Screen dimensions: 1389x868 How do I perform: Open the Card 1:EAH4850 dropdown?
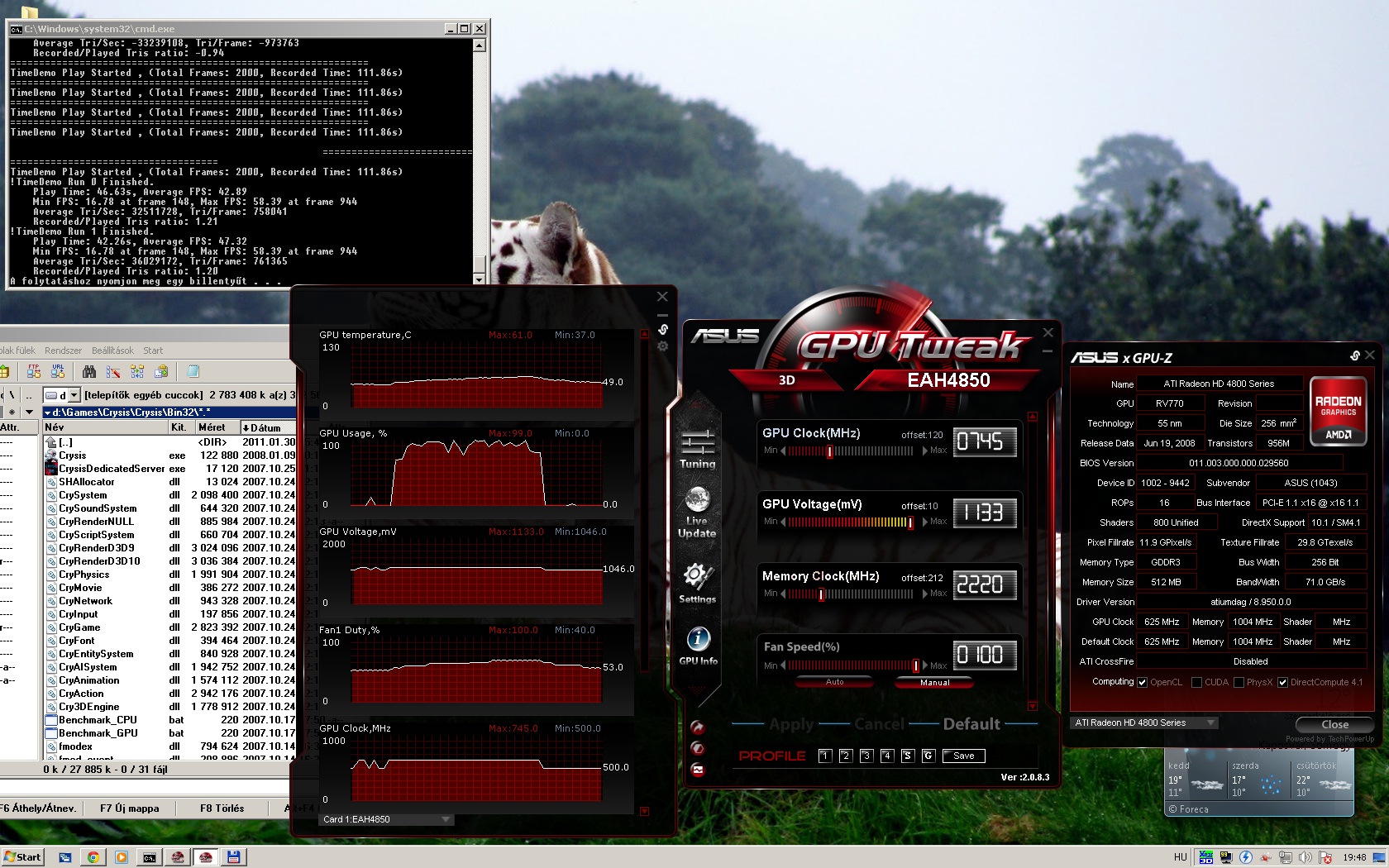(x=386, y=819)
